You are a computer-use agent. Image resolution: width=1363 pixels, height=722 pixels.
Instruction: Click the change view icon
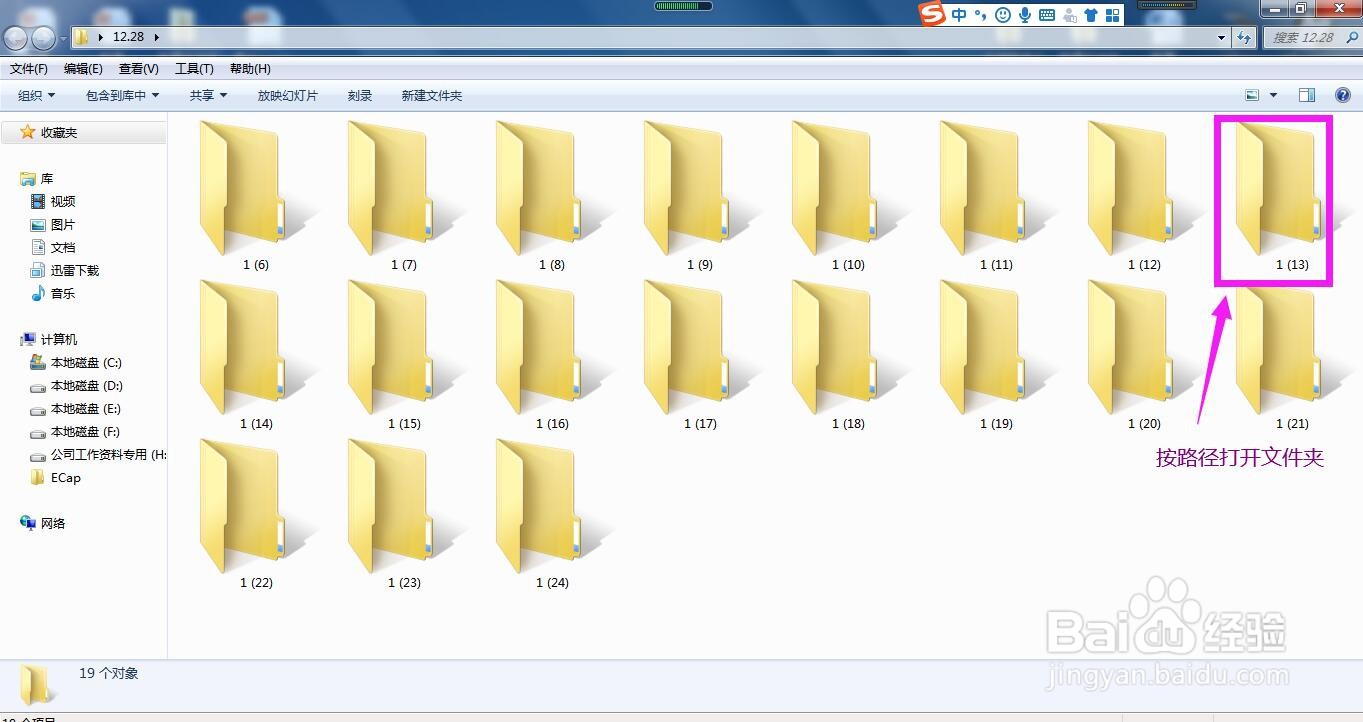click(1252, 95)
